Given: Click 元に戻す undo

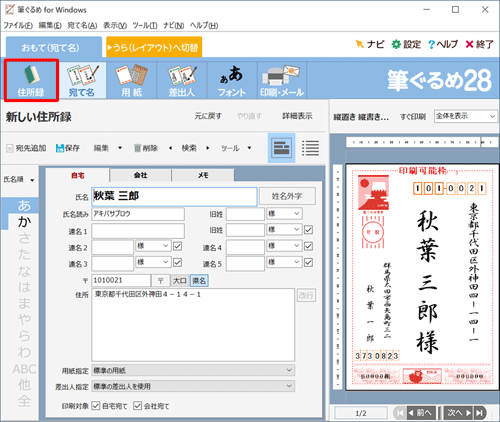Looking at the screenshot, I should (x=208, y=116).
